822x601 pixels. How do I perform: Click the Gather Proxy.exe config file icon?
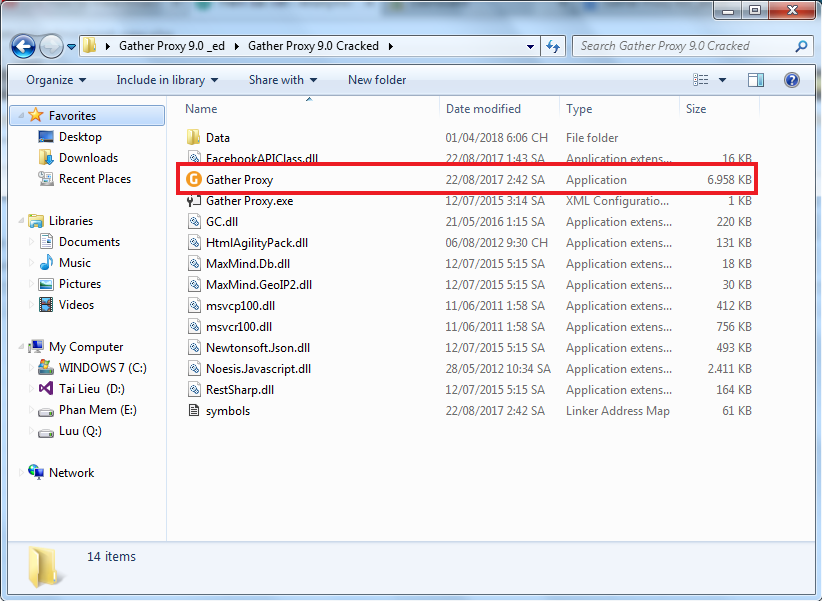click(194, 200)
